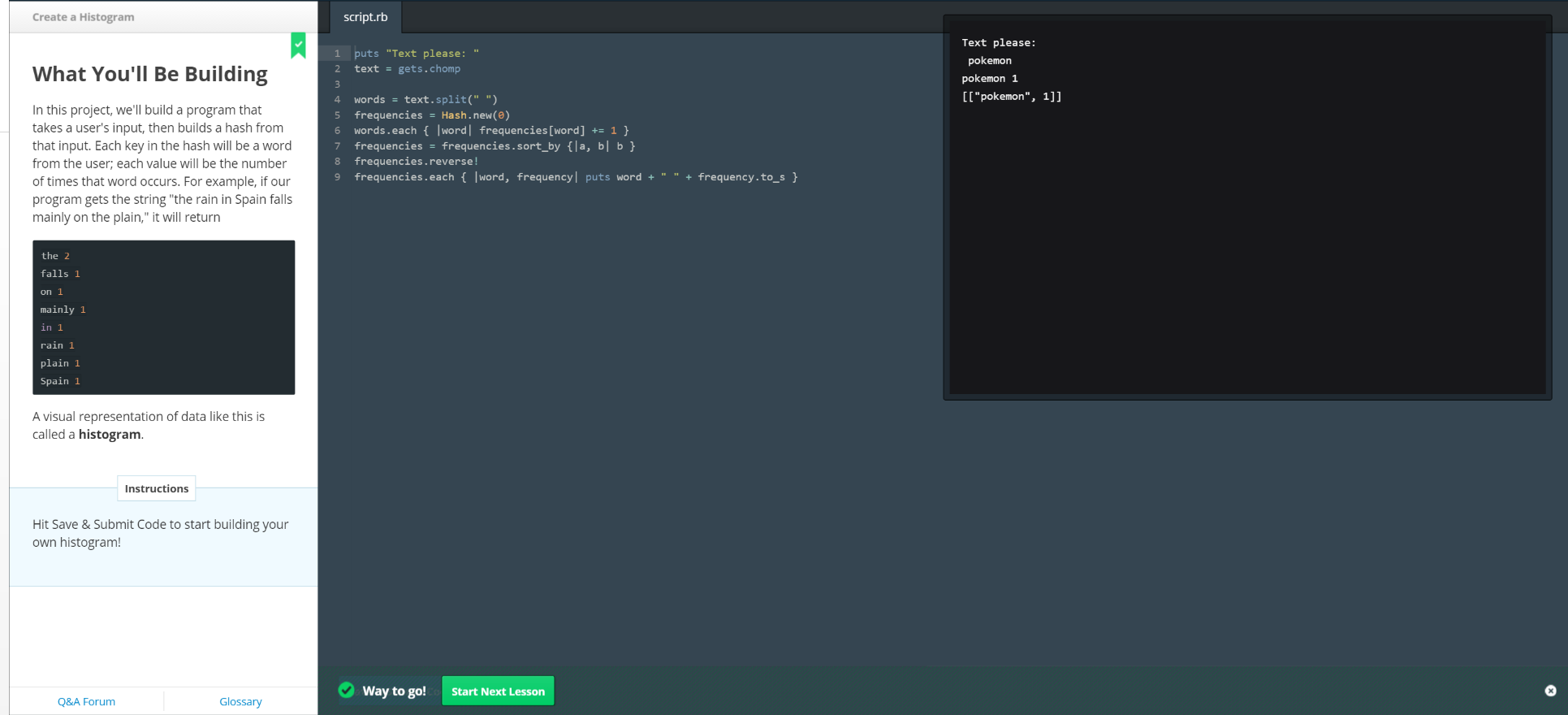This screenshot has height=715, width=1568.
Task: Click the frequencies.reverse! line
Action: [x=416, y=162]
